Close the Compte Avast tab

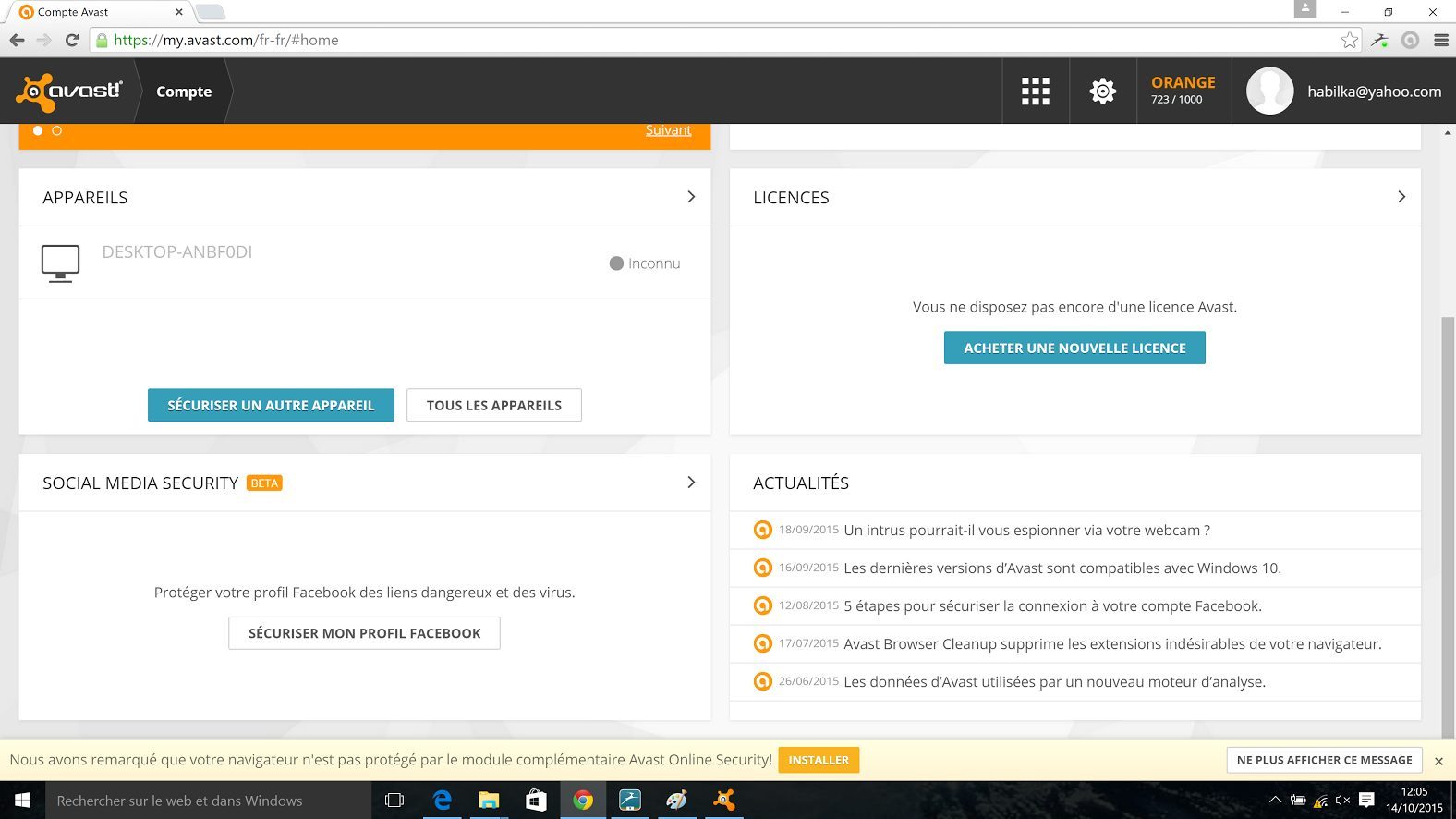pyautogui.click(x=179, y=12)
